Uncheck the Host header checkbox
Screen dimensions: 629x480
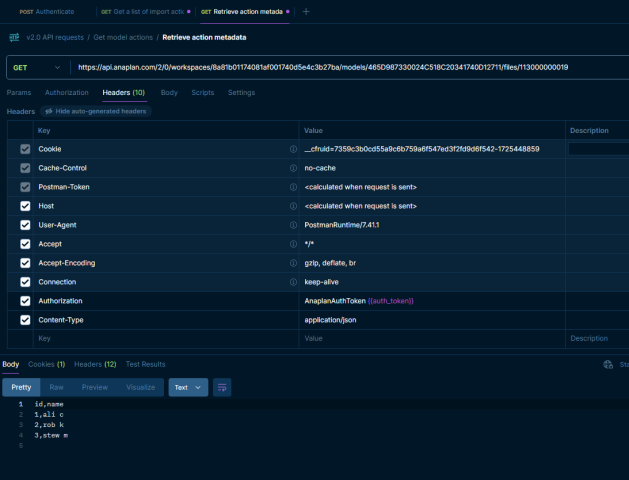point(25,206)
